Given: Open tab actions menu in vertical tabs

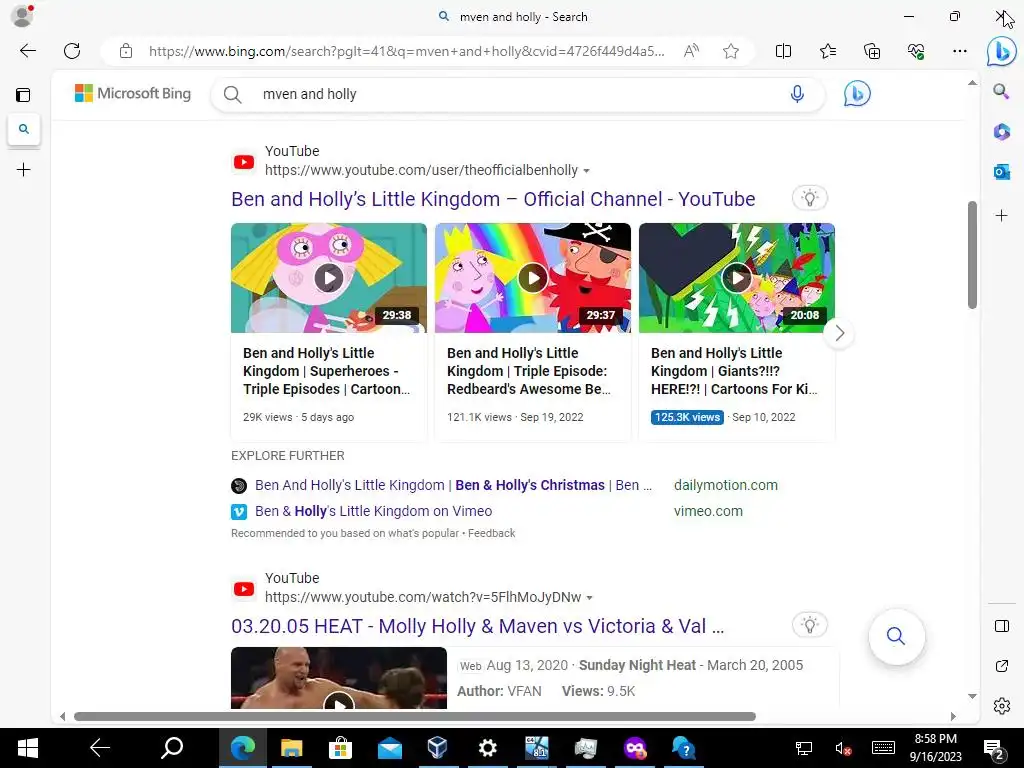Looking at the screenshot, I should pyautogui.click(x=23, y=95).
